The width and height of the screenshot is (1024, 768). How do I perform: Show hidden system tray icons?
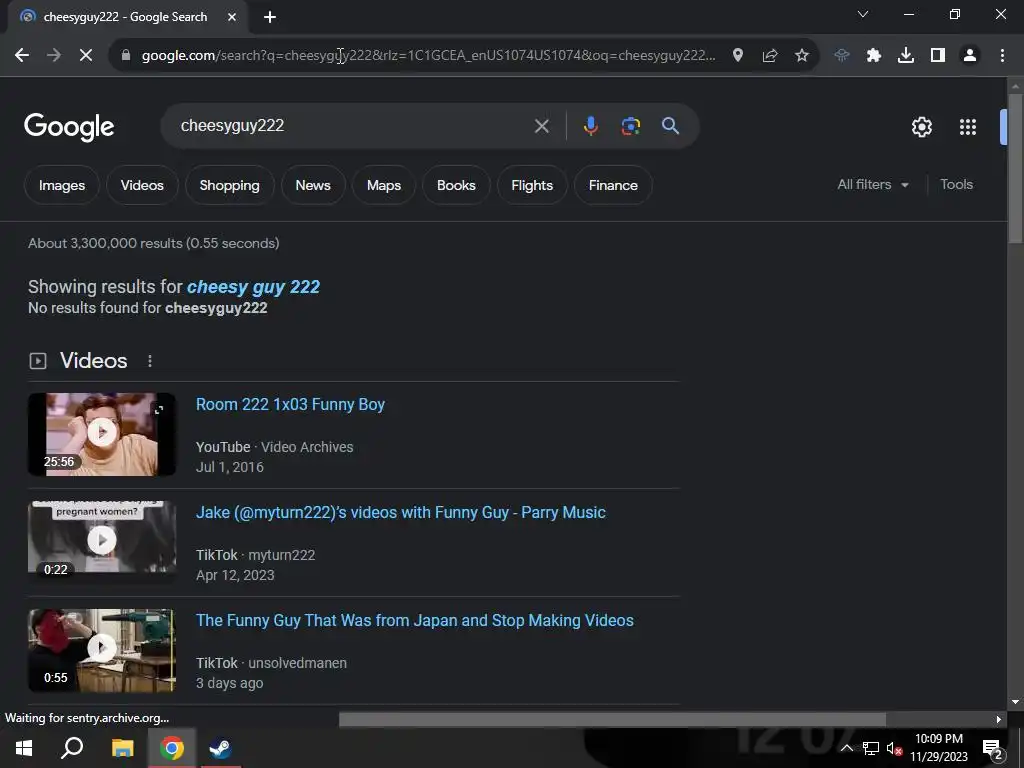click(846, 748)
